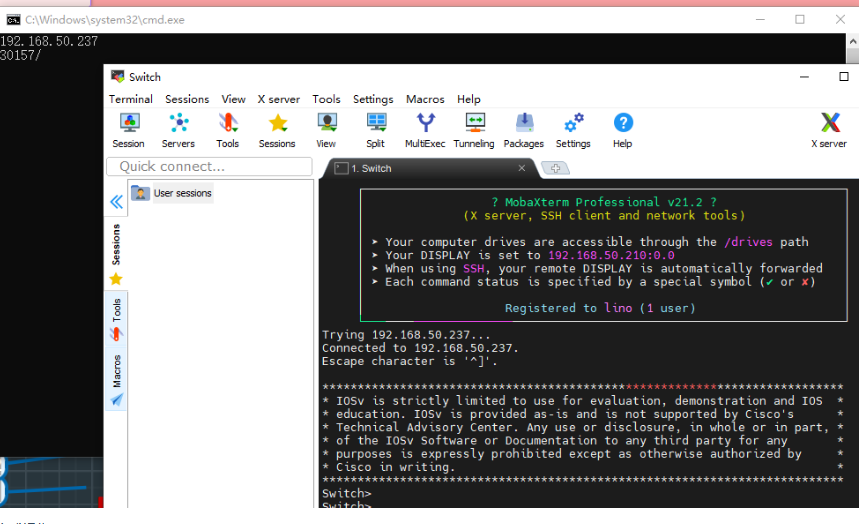Click the cmd.exe scrollbar up arrow
Viewport: 863px width, 524px height.
tap(853, 41)
